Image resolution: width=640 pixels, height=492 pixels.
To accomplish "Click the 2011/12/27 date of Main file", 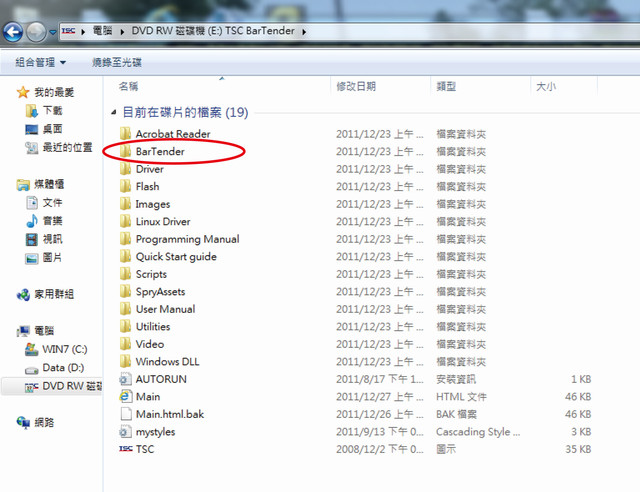I will (380, 396).
